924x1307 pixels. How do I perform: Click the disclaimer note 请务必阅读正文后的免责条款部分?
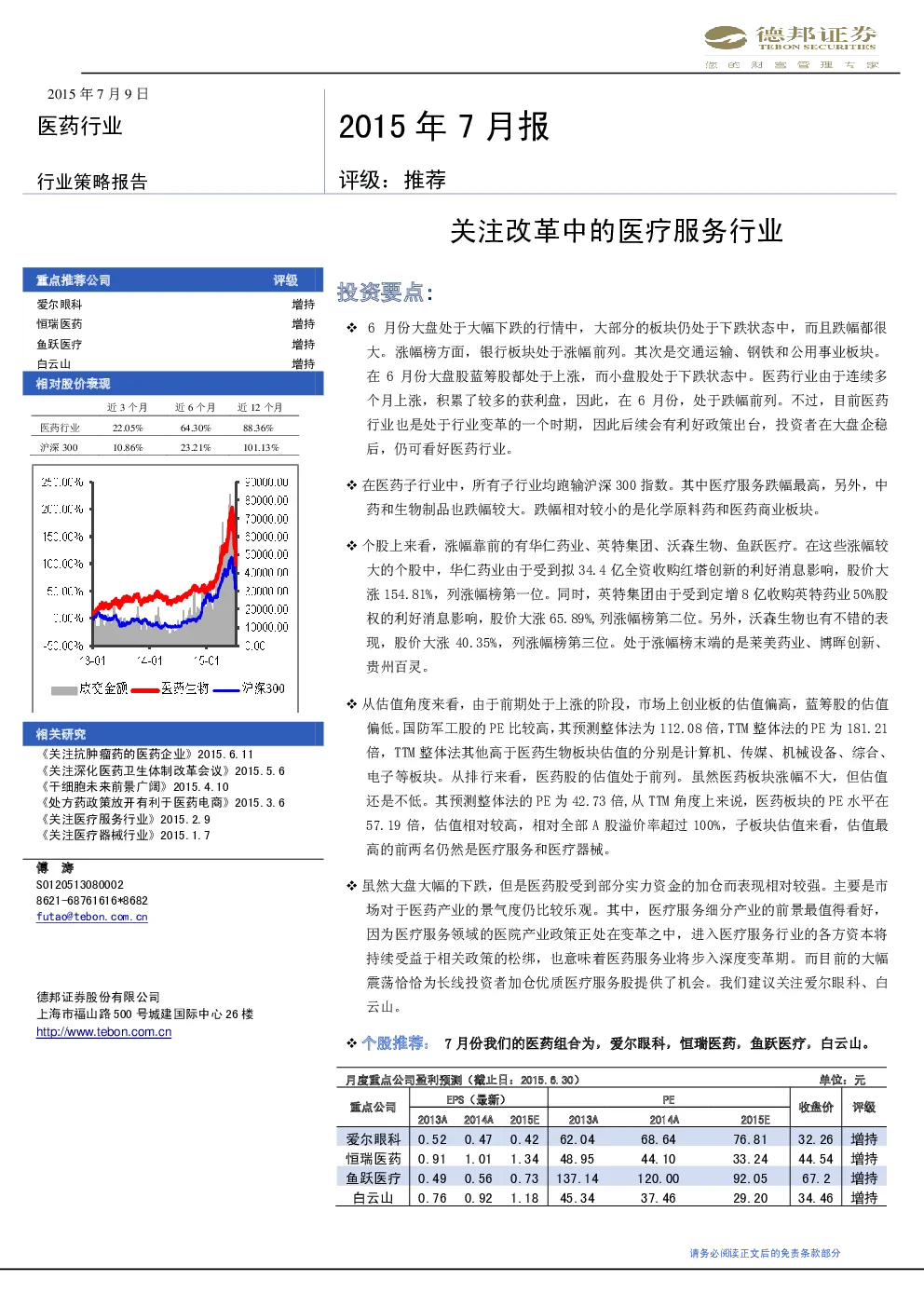(x=765, y=1254)
